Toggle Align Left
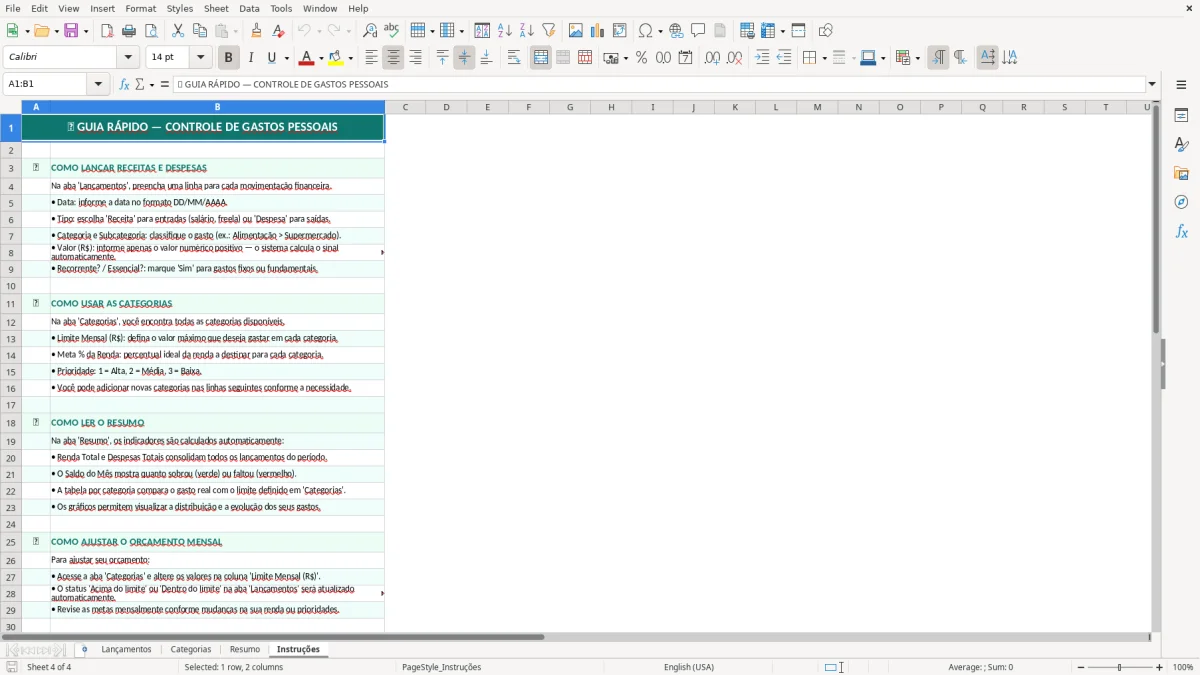This screenshot has height=675, width=1200. 371,58
